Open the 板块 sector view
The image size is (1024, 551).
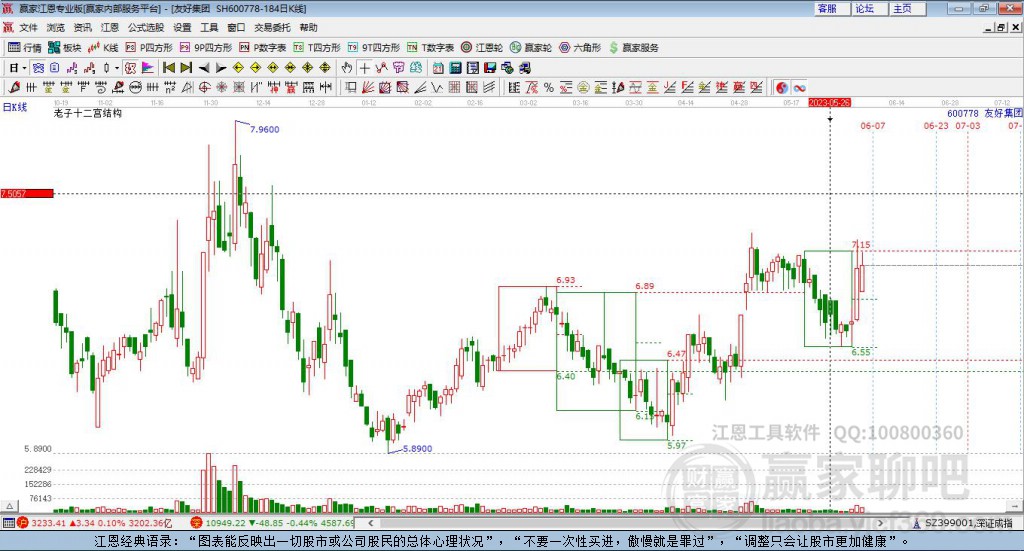(x=65, y=48)
